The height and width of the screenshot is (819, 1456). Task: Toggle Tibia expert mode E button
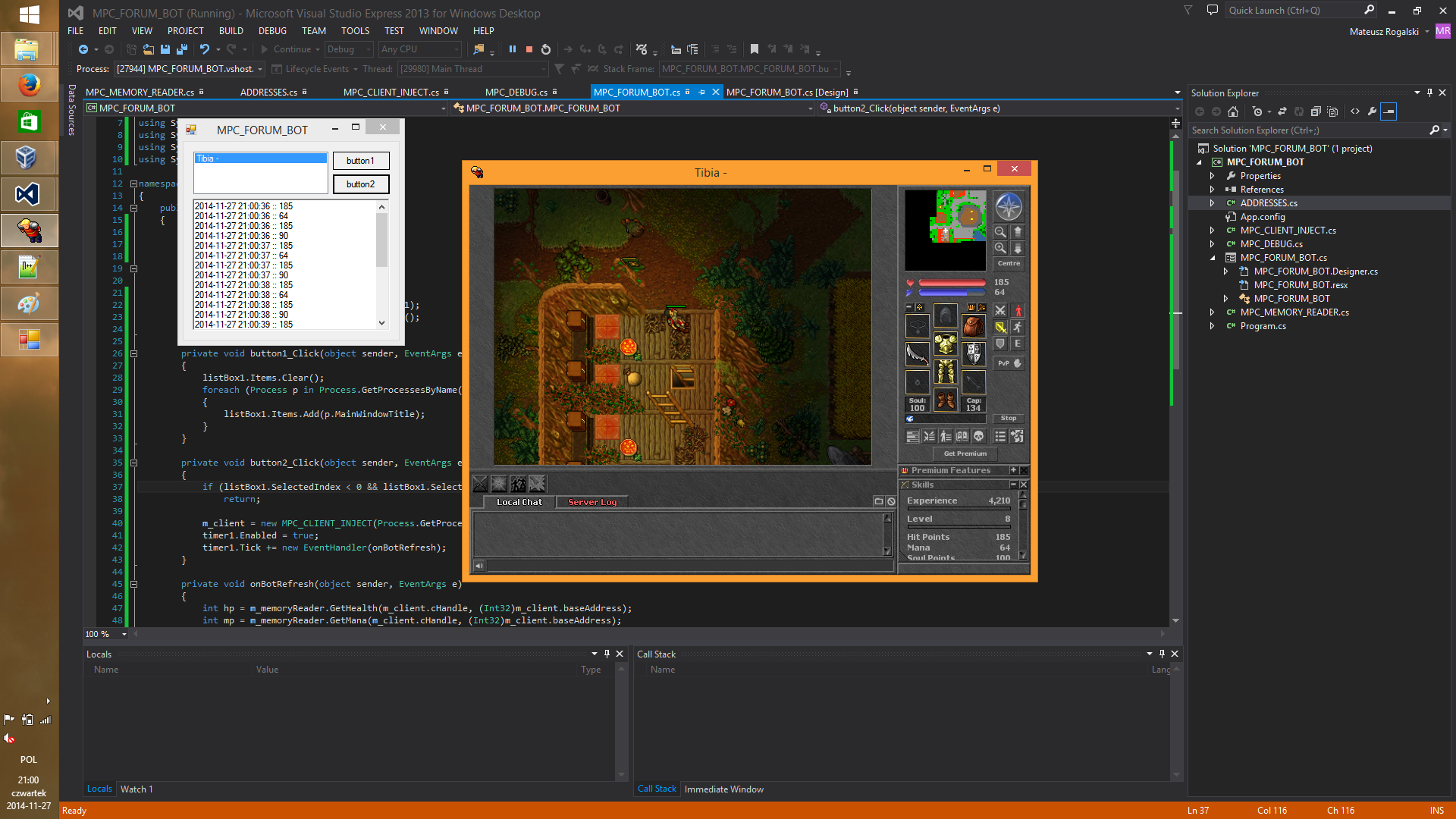click(1018, 344)
